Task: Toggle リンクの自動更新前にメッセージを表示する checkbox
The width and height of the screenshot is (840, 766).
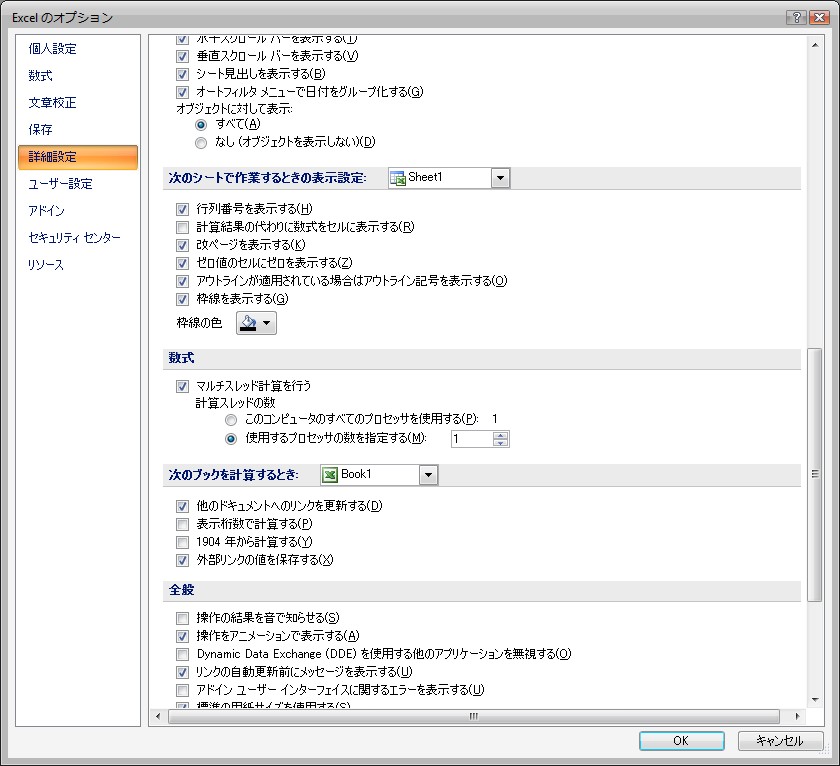Action: point(182,672)
